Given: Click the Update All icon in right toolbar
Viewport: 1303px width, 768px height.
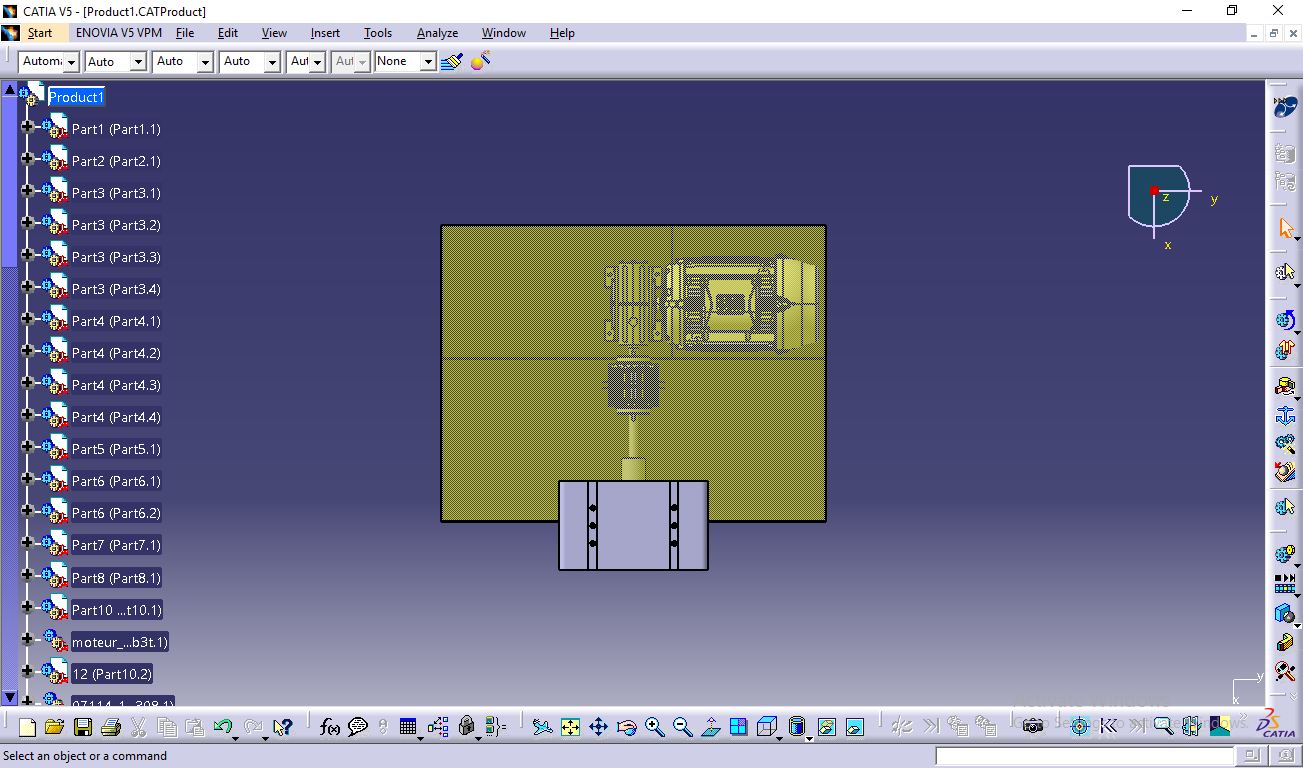Looking at the screenshot, I should click(x=1286, y=320).
